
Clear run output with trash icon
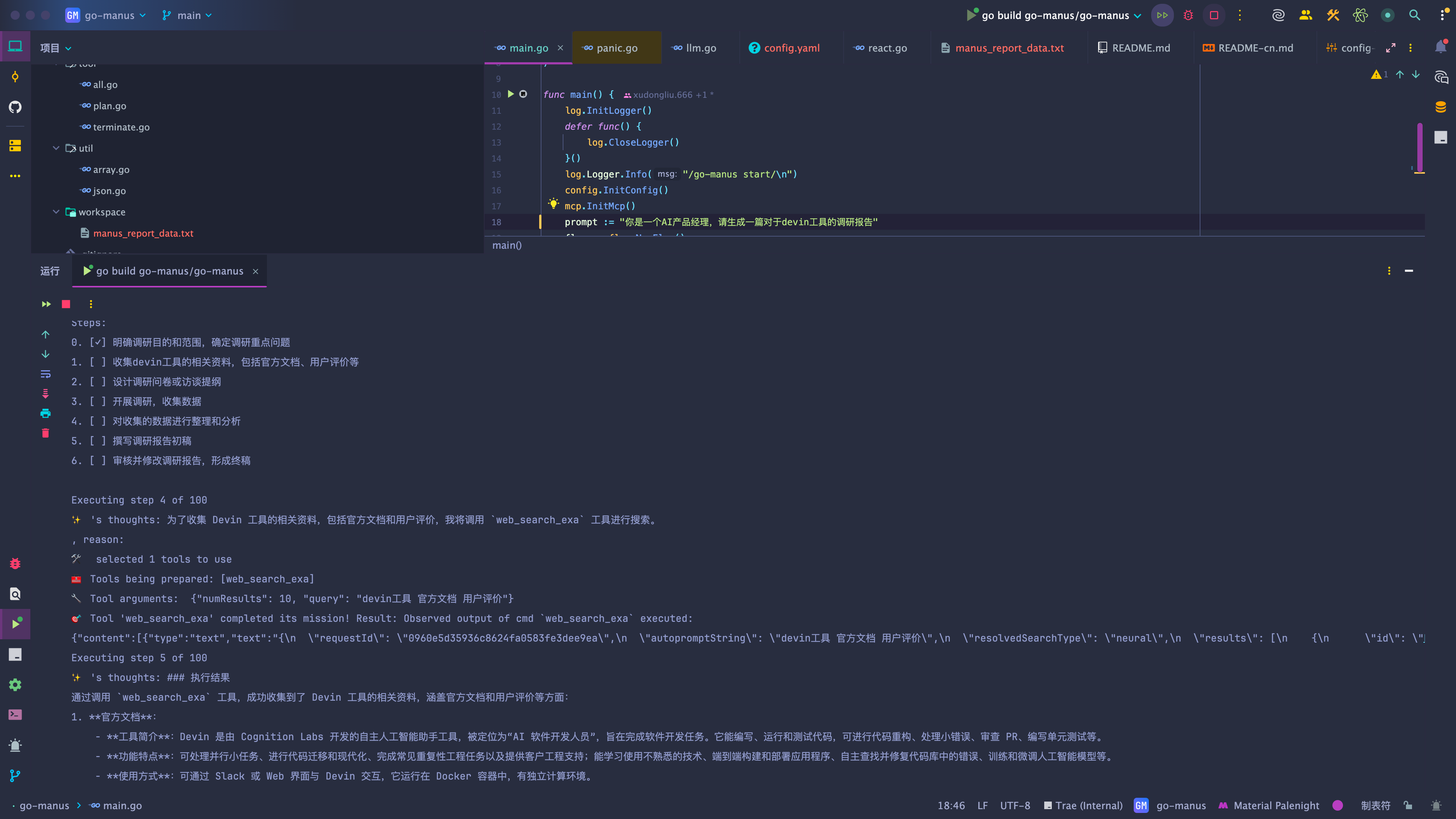pyautogui.click(x=46, y=433)
